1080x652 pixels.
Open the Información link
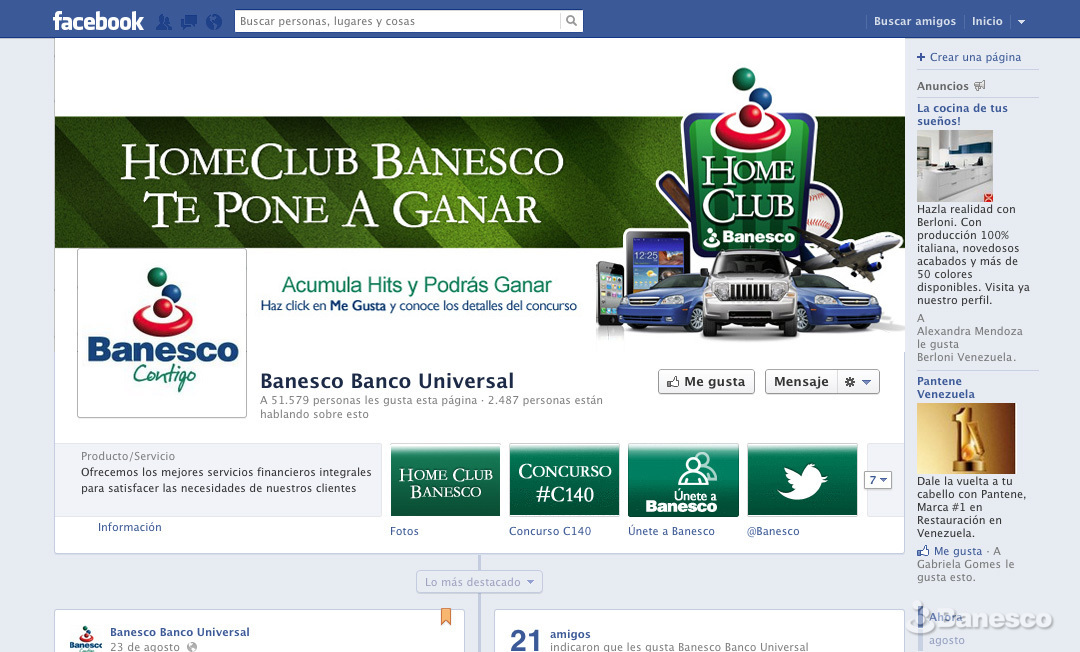129,527
